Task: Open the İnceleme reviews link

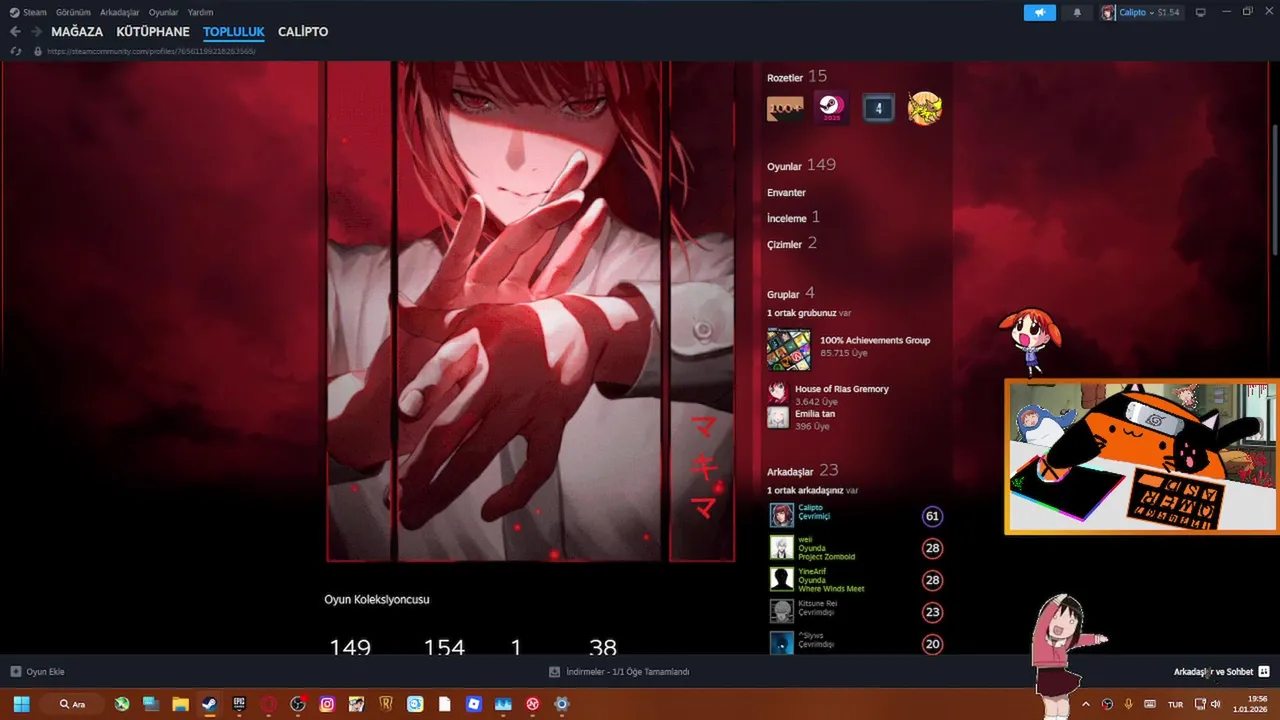Action: (793, 217)
